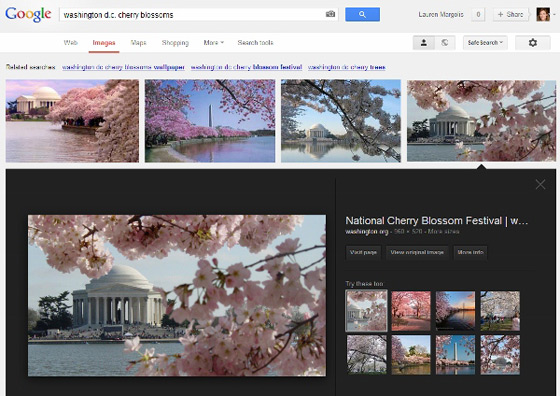Select pale blossoms thumbnail, bottom row first
The width and height of the screenshot is (560, 396).
pos(366,355)
